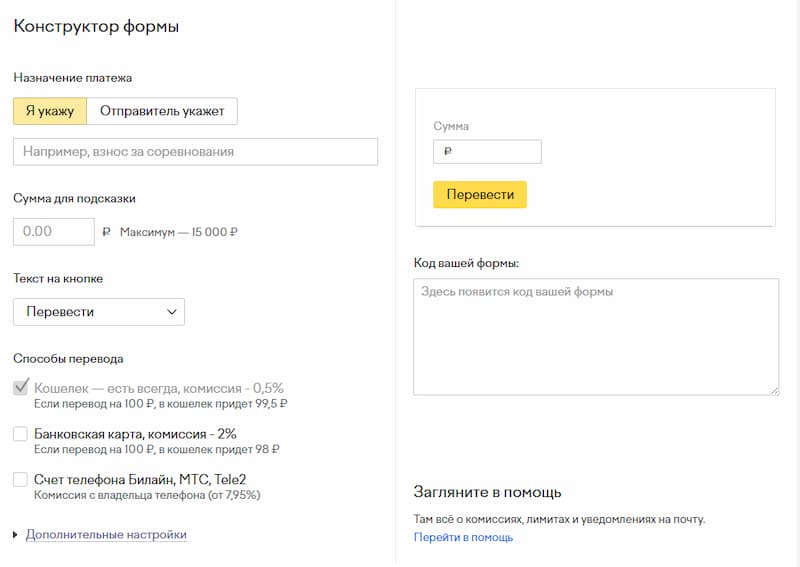Enable the "Банковская карта" checkbox
This screenshot has height=567, width=800.
click(x=20, y=433)
